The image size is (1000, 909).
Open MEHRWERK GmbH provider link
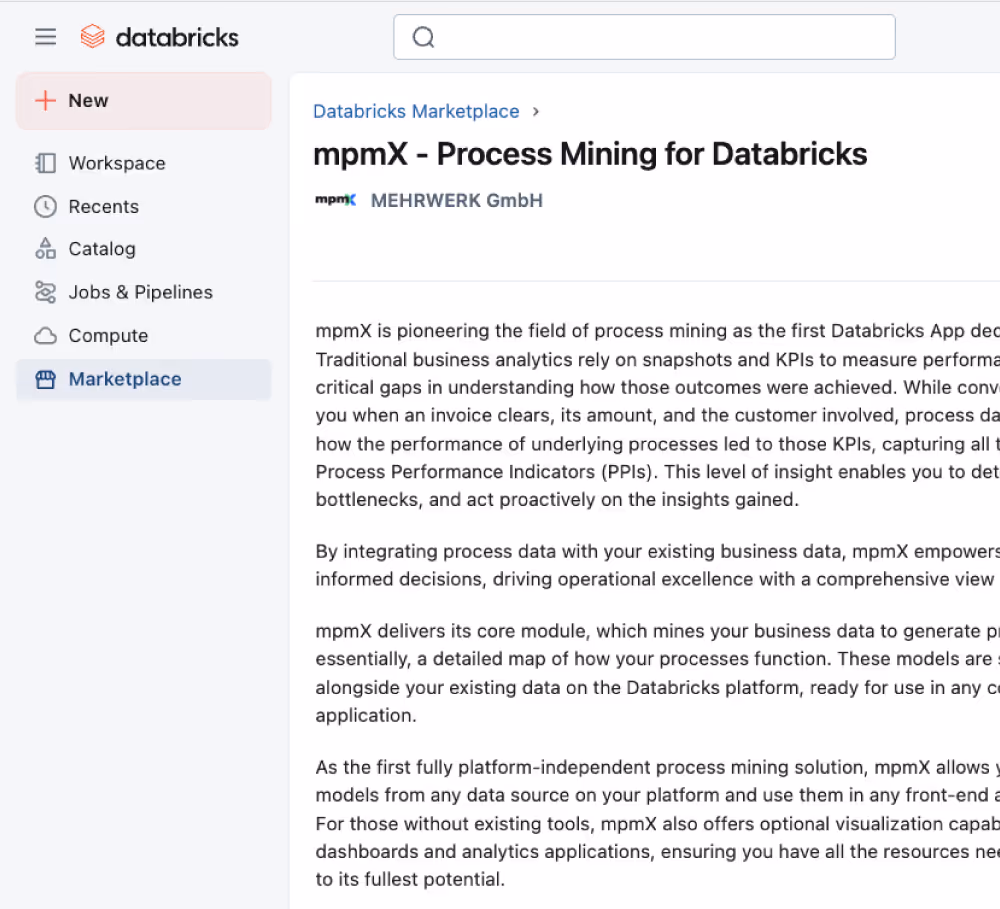click(x=457, y=200)
